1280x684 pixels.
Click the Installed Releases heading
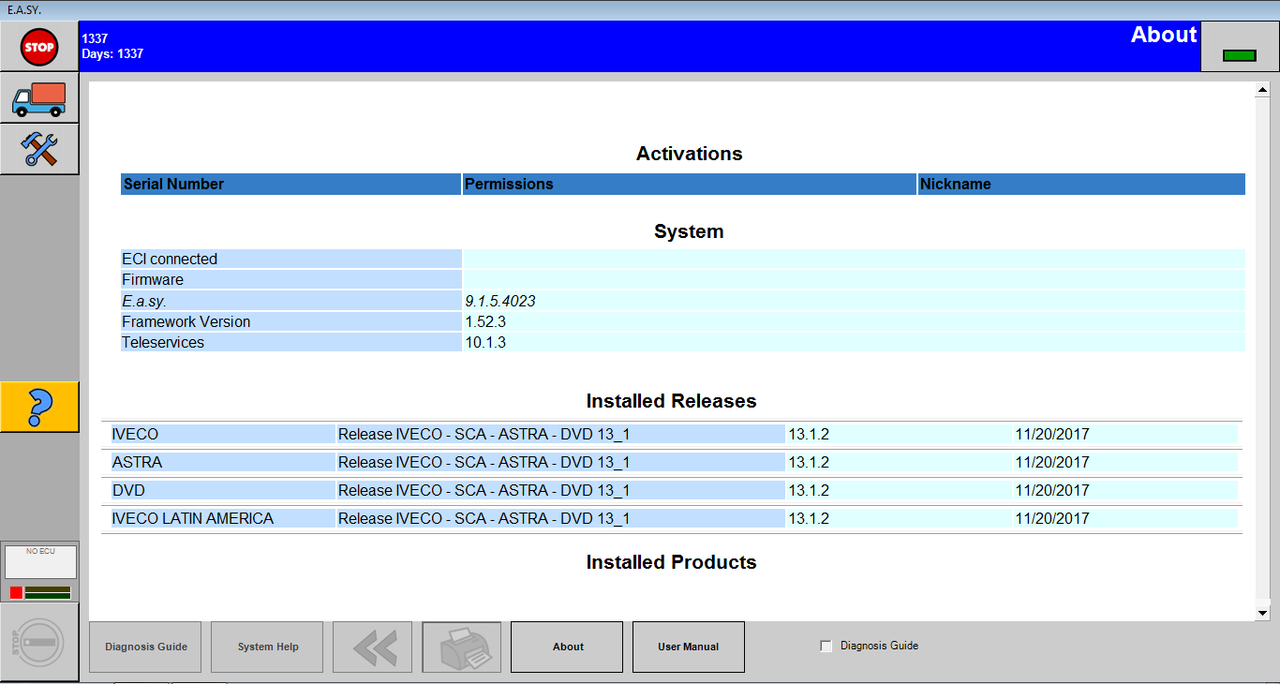coord(671,401)
